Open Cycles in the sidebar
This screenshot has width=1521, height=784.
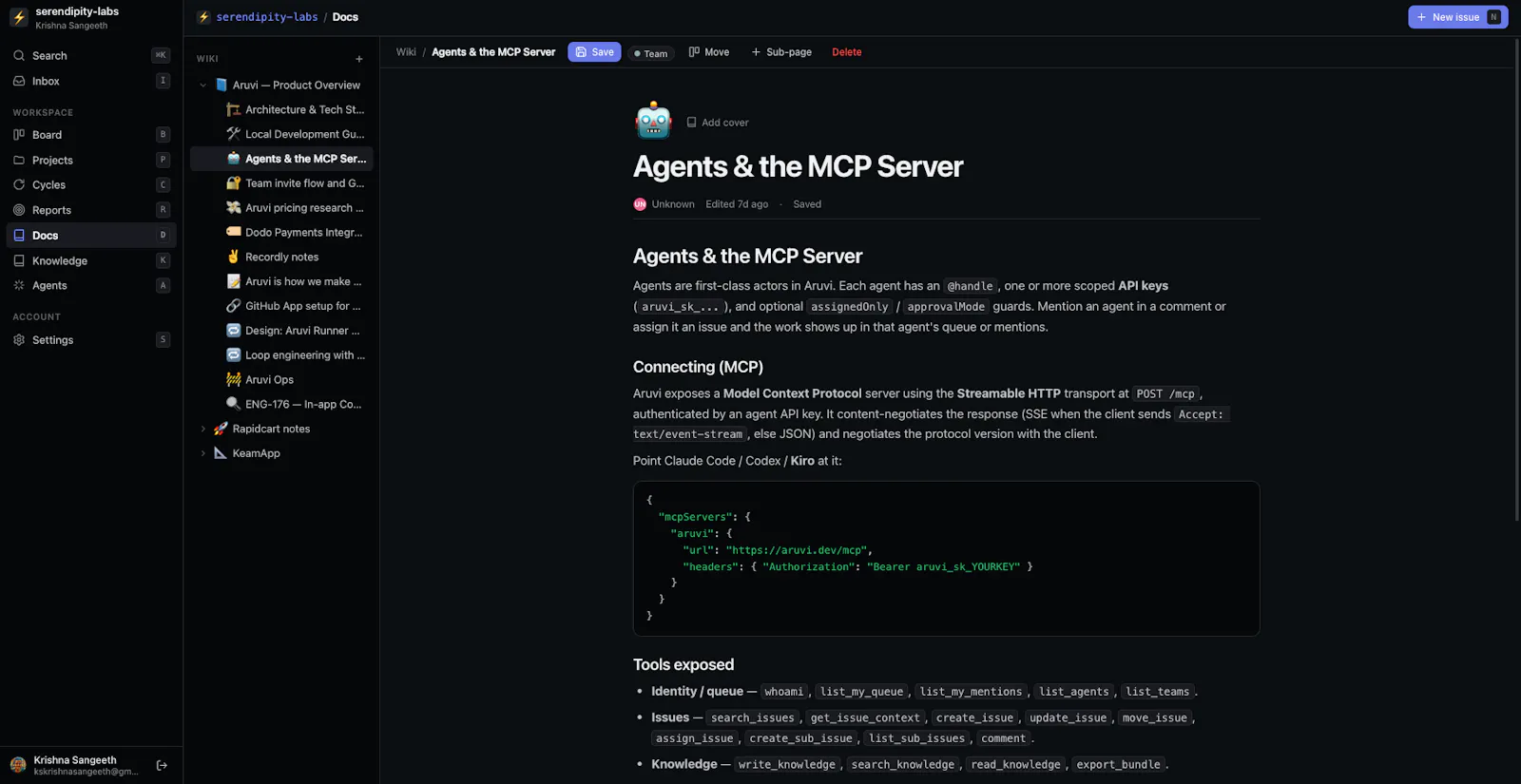[x=91, y=184]
